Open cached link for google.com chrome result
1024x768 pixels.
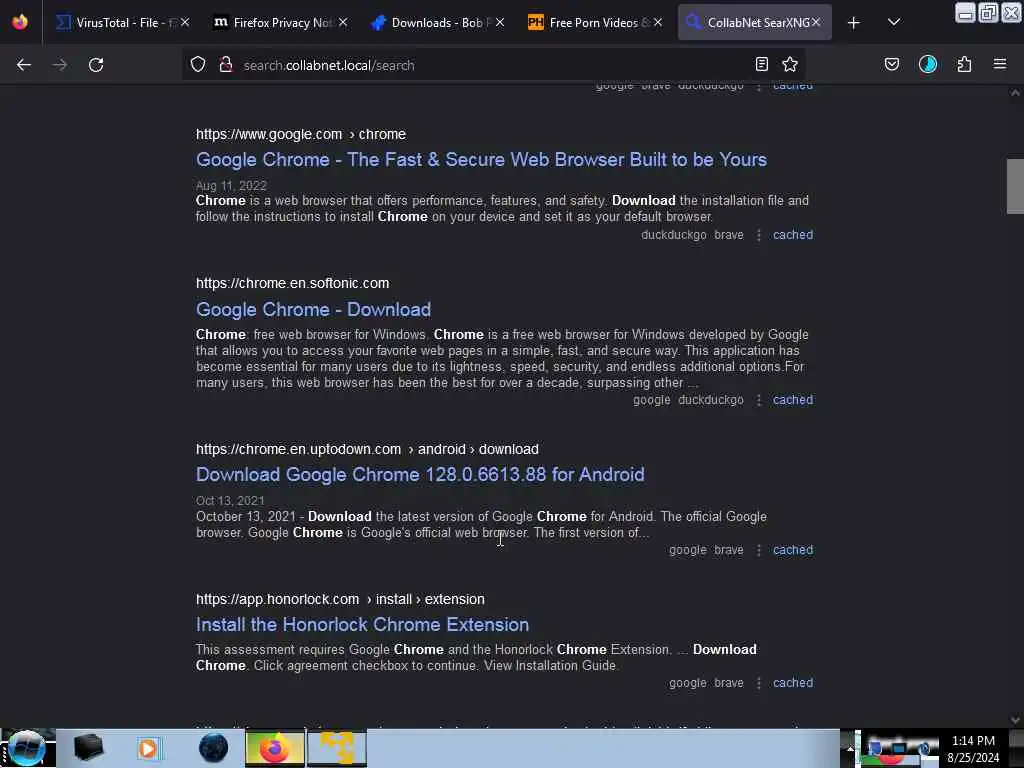pos(793,234)
